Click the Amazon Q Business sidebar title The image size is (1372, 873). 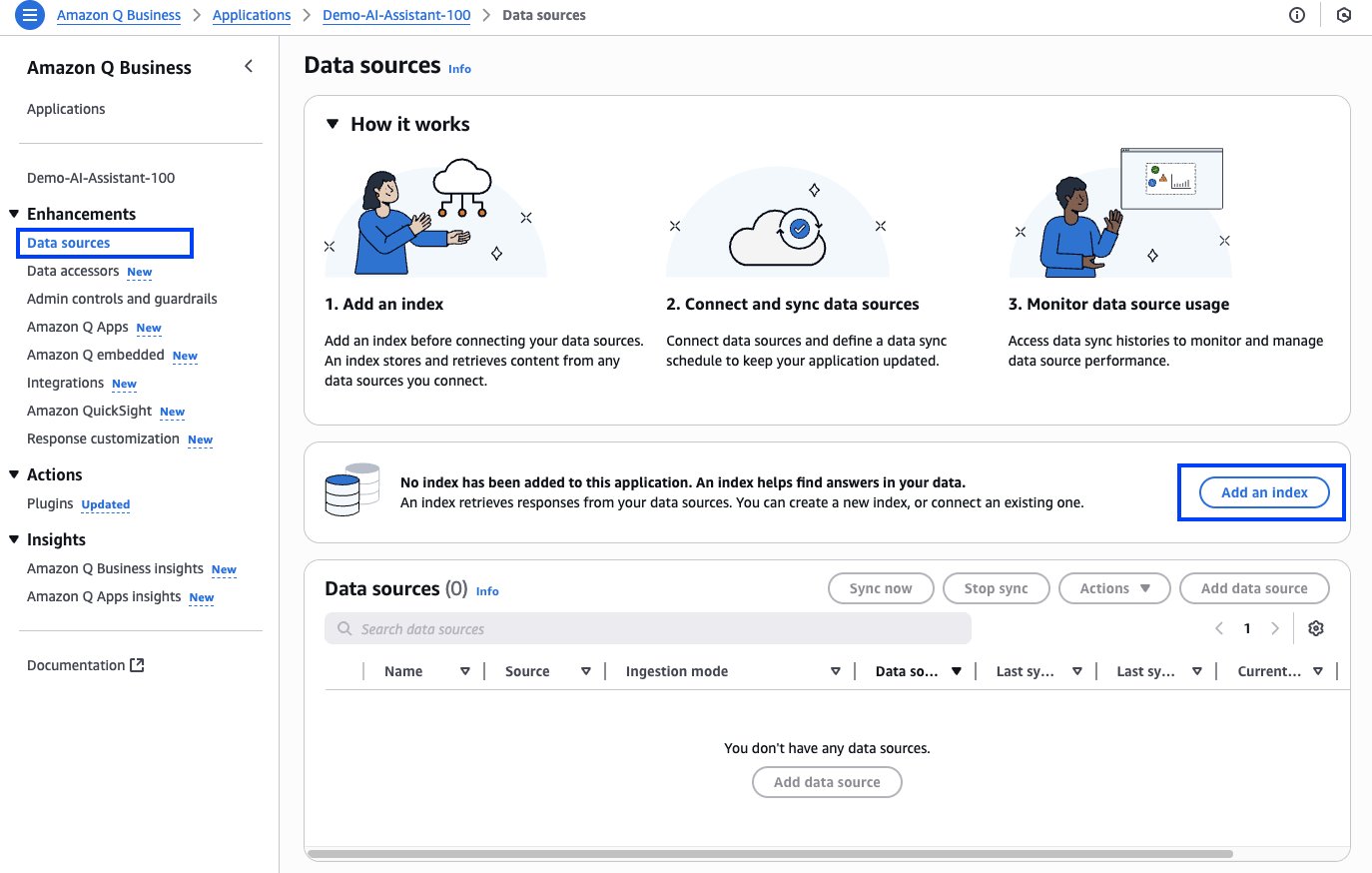click(x=109, y=67)
